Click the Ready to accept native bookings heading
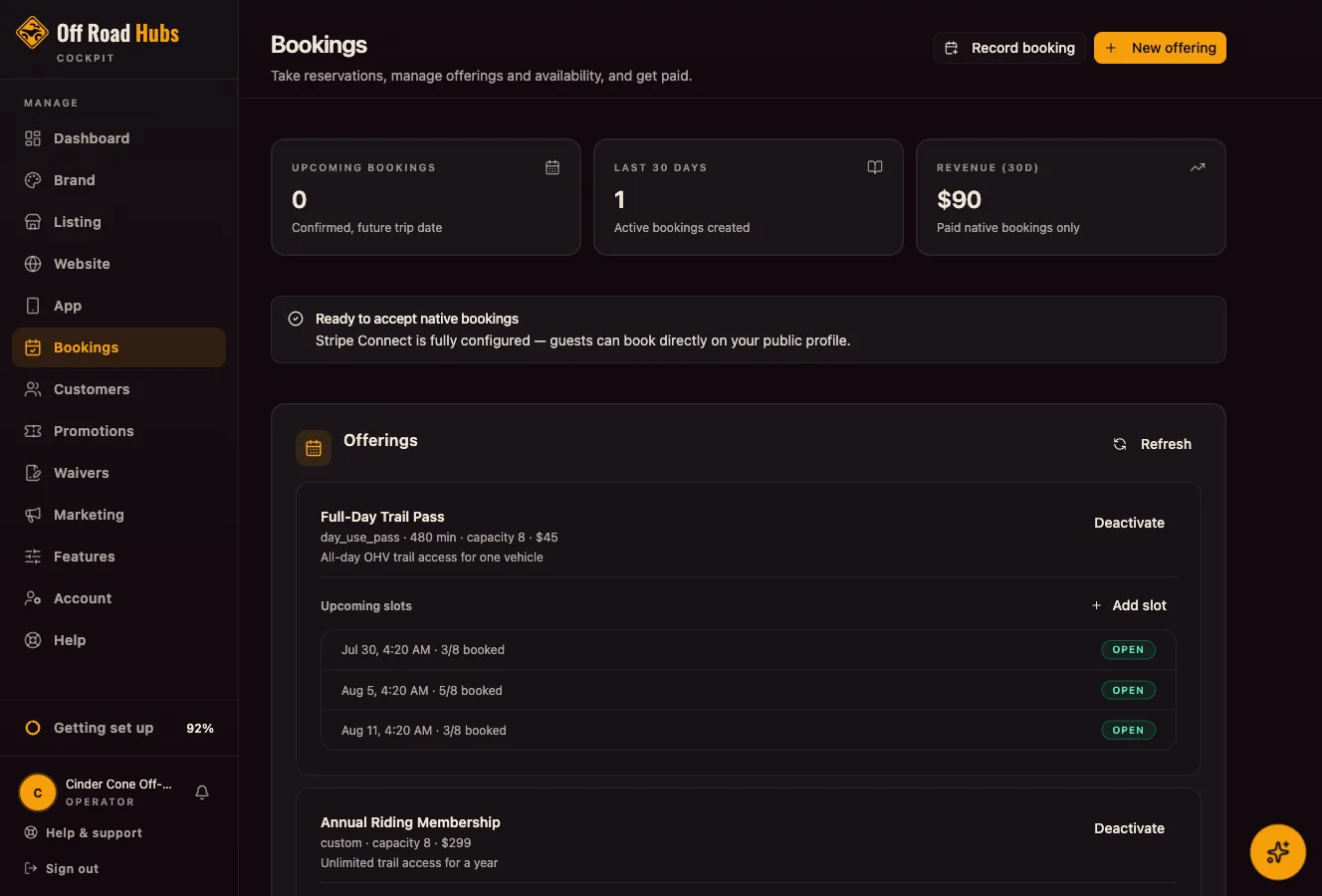The height and width of the screenshot is (896, 1322). 417,319
